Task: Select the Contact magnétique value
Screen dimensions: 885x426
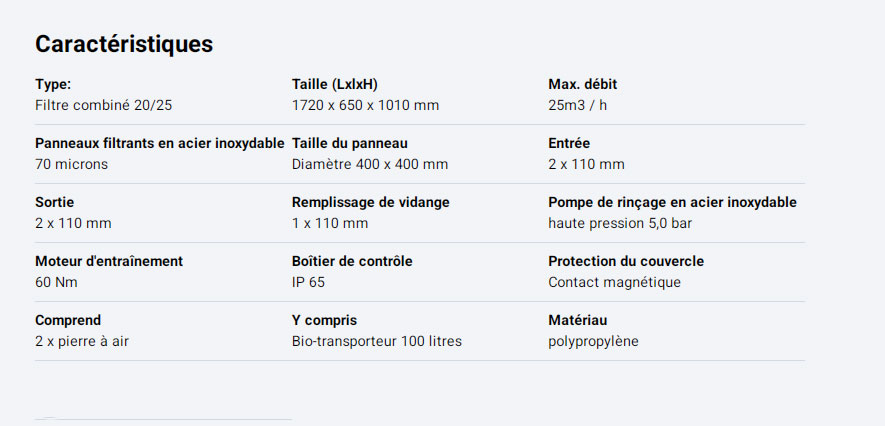Action: click(x=614, y=282)
